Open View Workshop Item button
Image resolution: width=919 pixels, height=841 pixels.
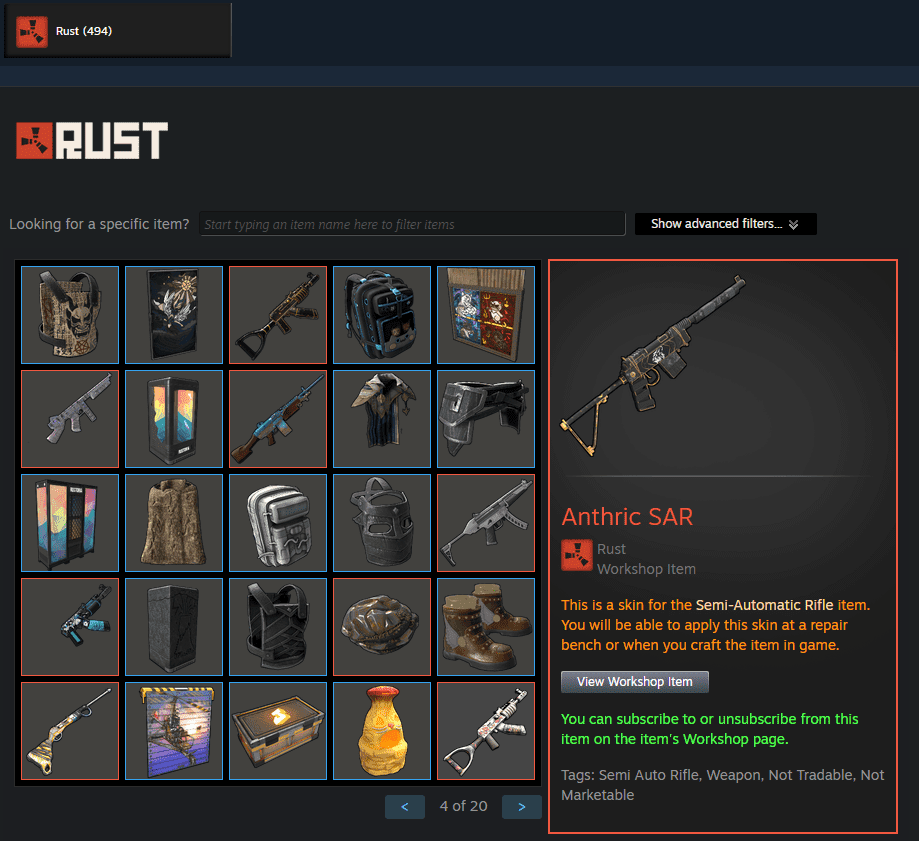[x=635, y=682]
